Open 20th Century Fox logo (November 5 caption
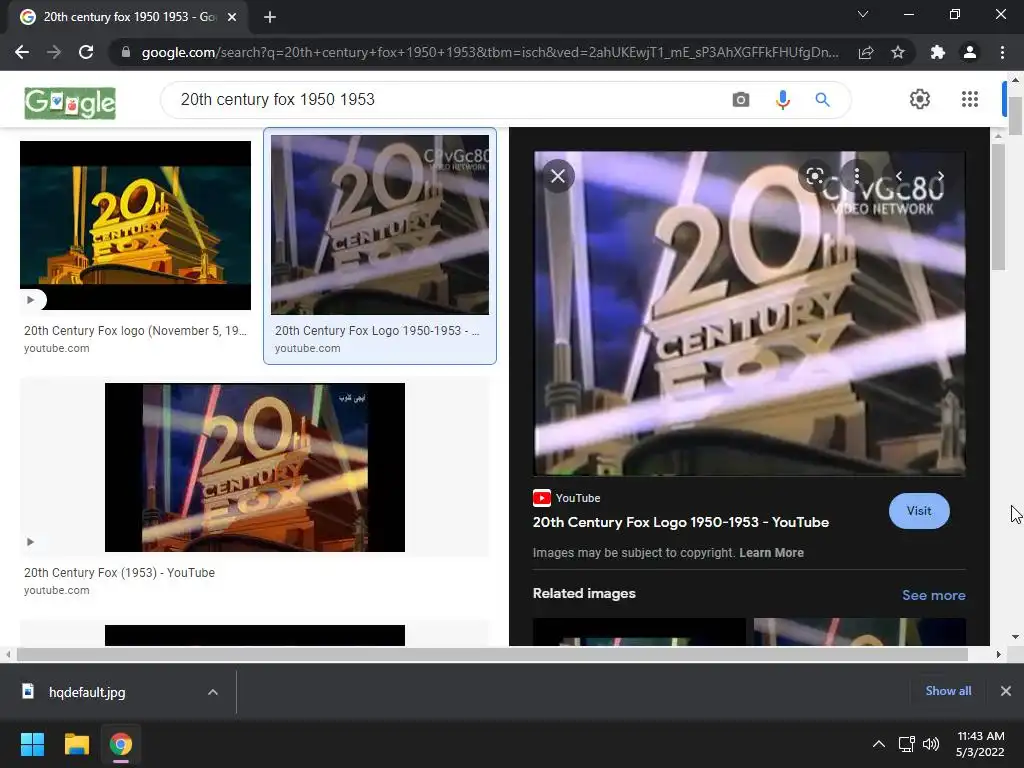Viewport: 1024px width, 768px height. click(136, 330)
